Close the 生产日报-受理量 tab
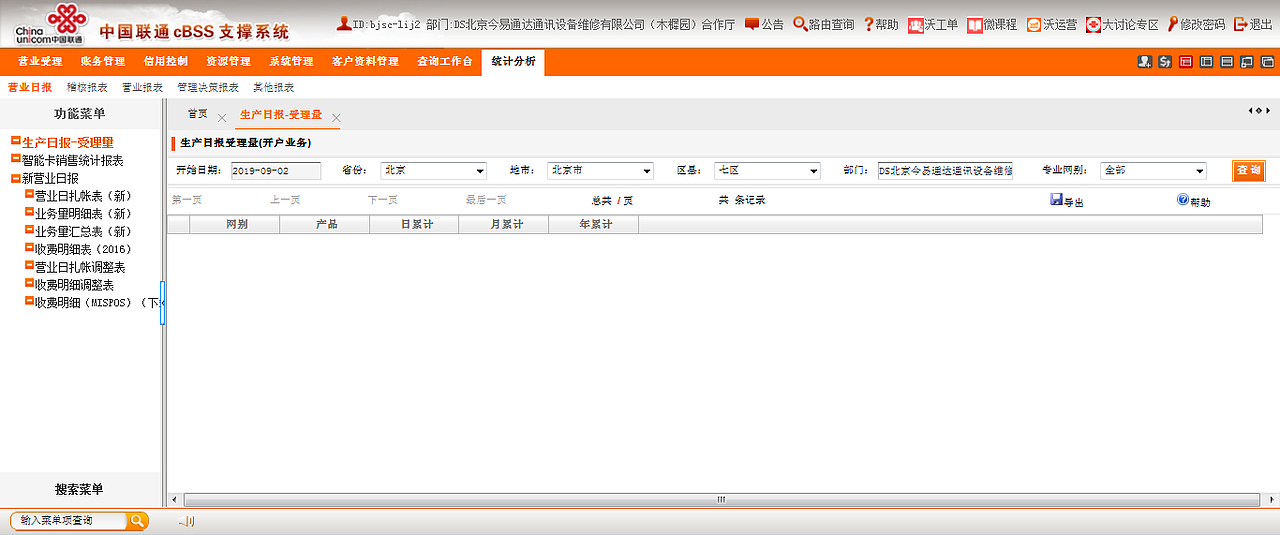 coord(336,118)
